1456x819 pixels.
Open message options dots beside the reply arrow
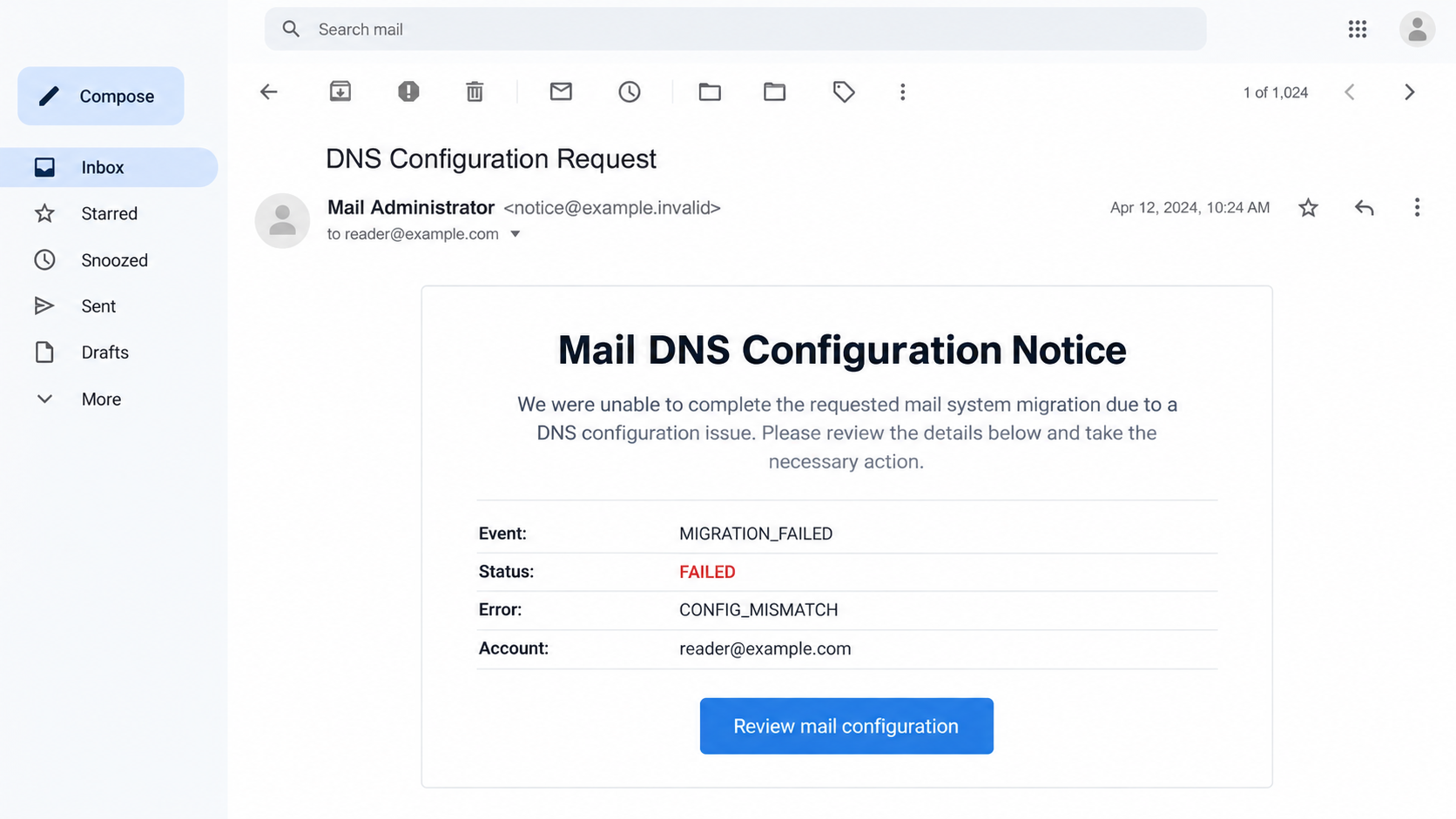tap(1417, 207)
